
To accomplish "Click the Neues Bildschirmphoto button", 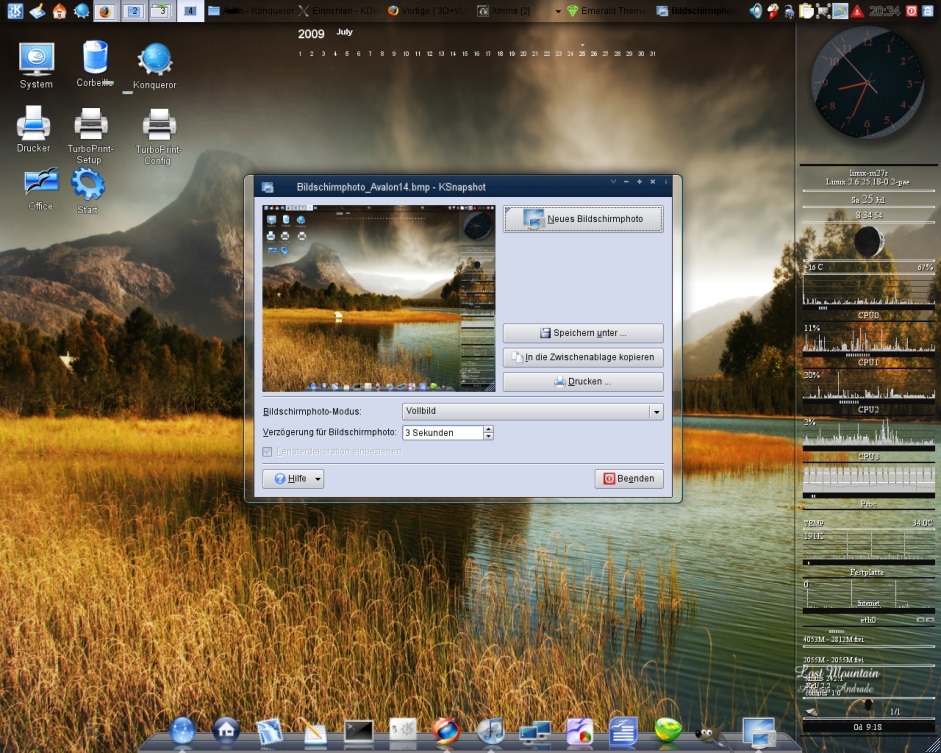I will coord(583,219).
